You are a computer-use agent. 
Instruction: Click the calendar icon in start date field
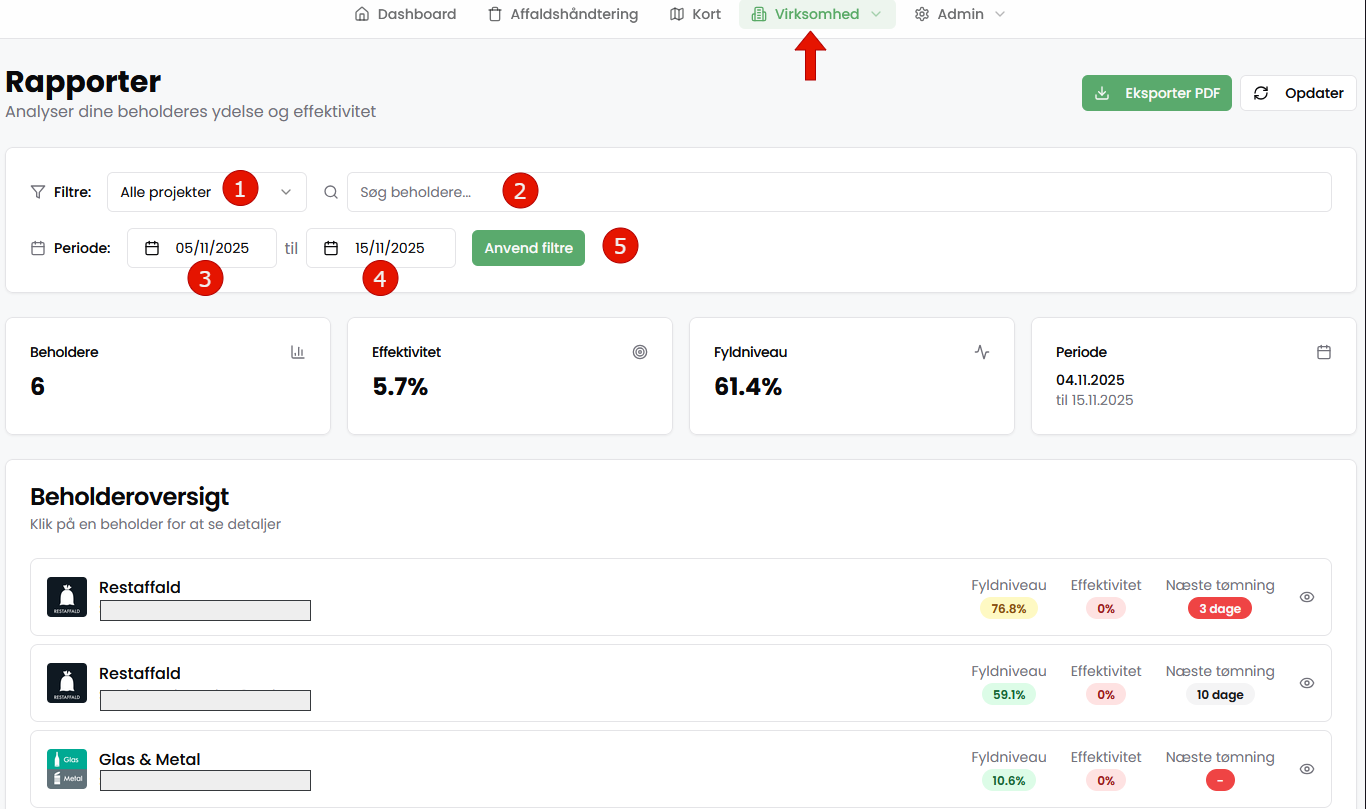[152, 248]
